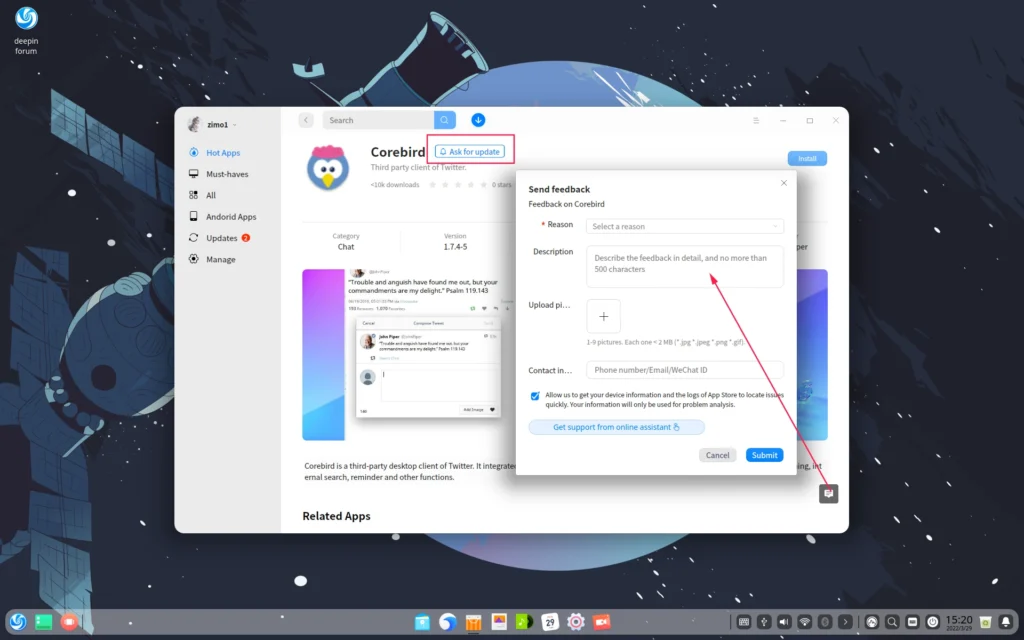Open the Select a reason dropdown
The image size is (1024, 640).
684,226
